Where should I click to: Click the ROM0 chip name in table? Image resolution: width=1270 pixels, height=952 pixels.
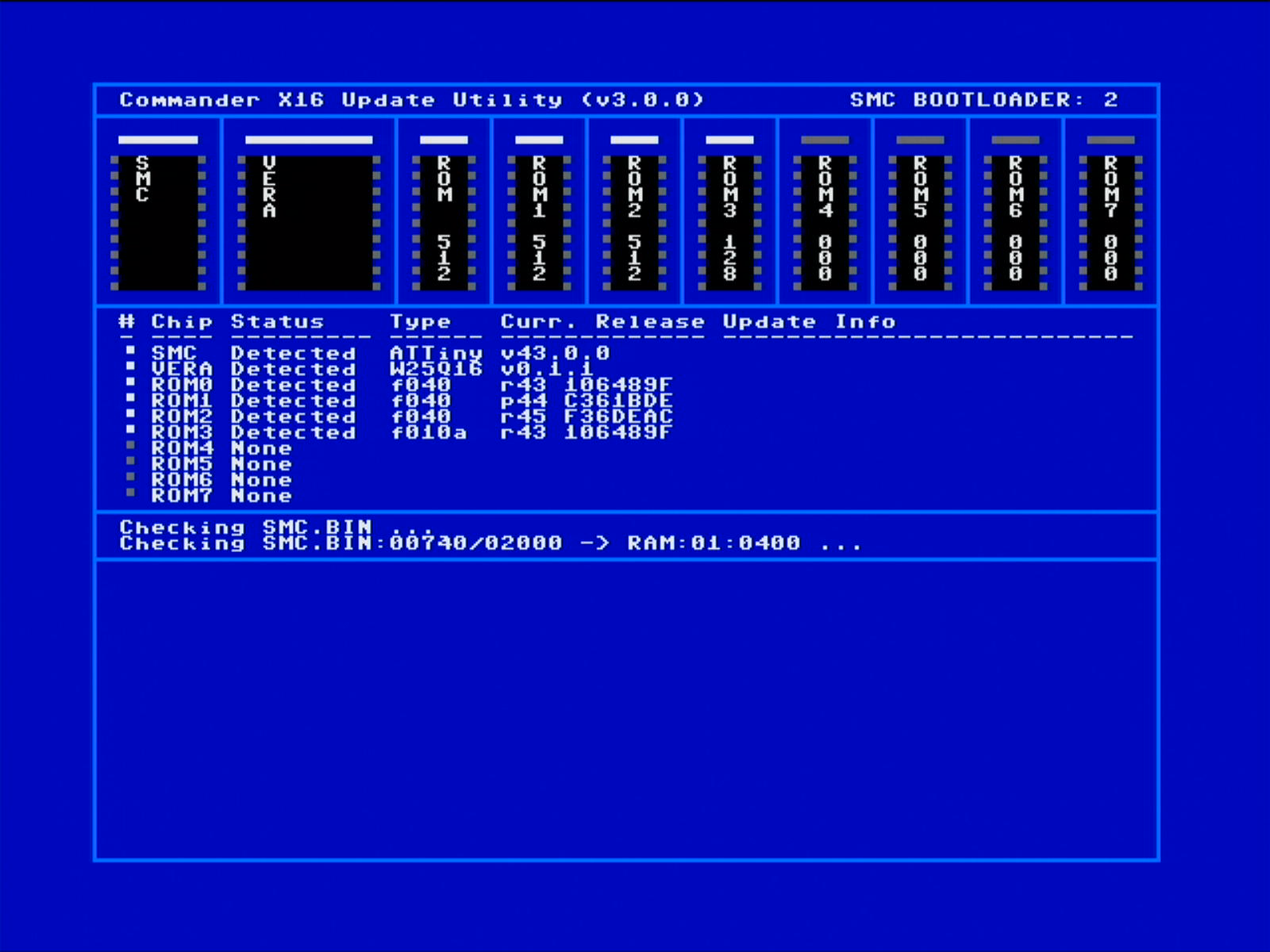pyautogui.click(x=182, y=385)
